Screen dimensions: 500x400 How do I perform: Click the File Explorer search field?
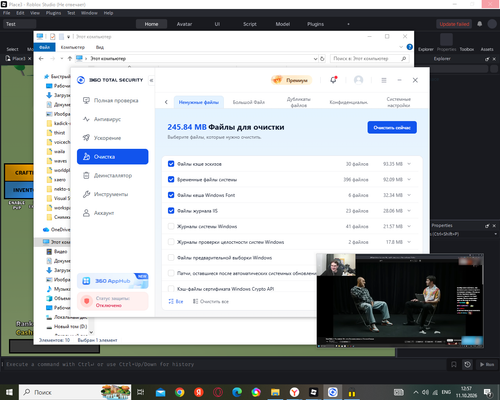tap(369, 59)
